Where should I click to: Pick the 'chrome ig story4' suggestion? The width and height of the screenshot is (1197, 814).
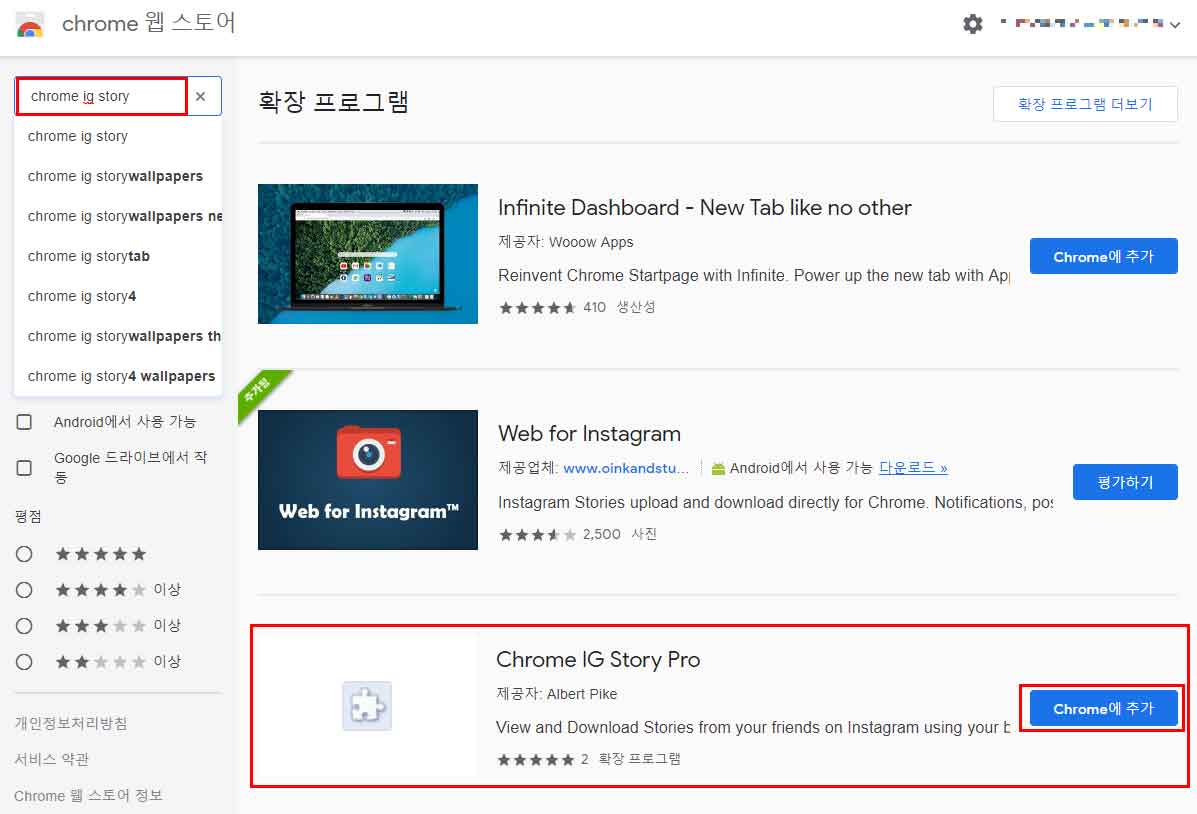point(118,296)
